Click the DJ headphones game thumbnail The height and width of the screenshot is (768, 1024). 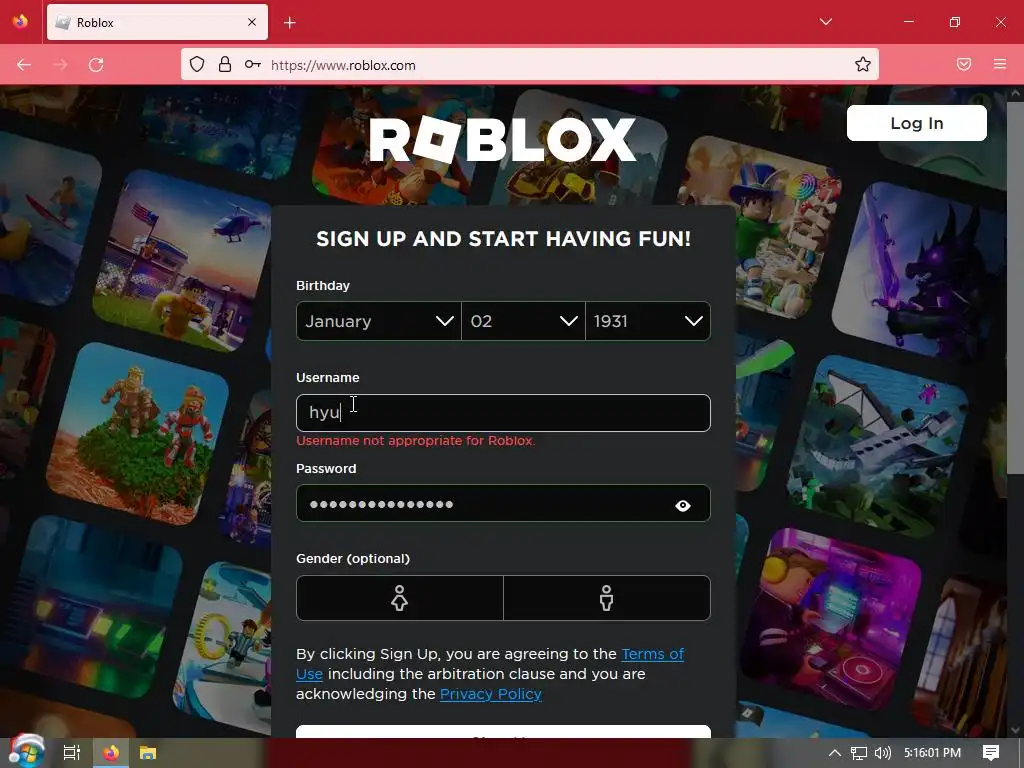(829, 620)
